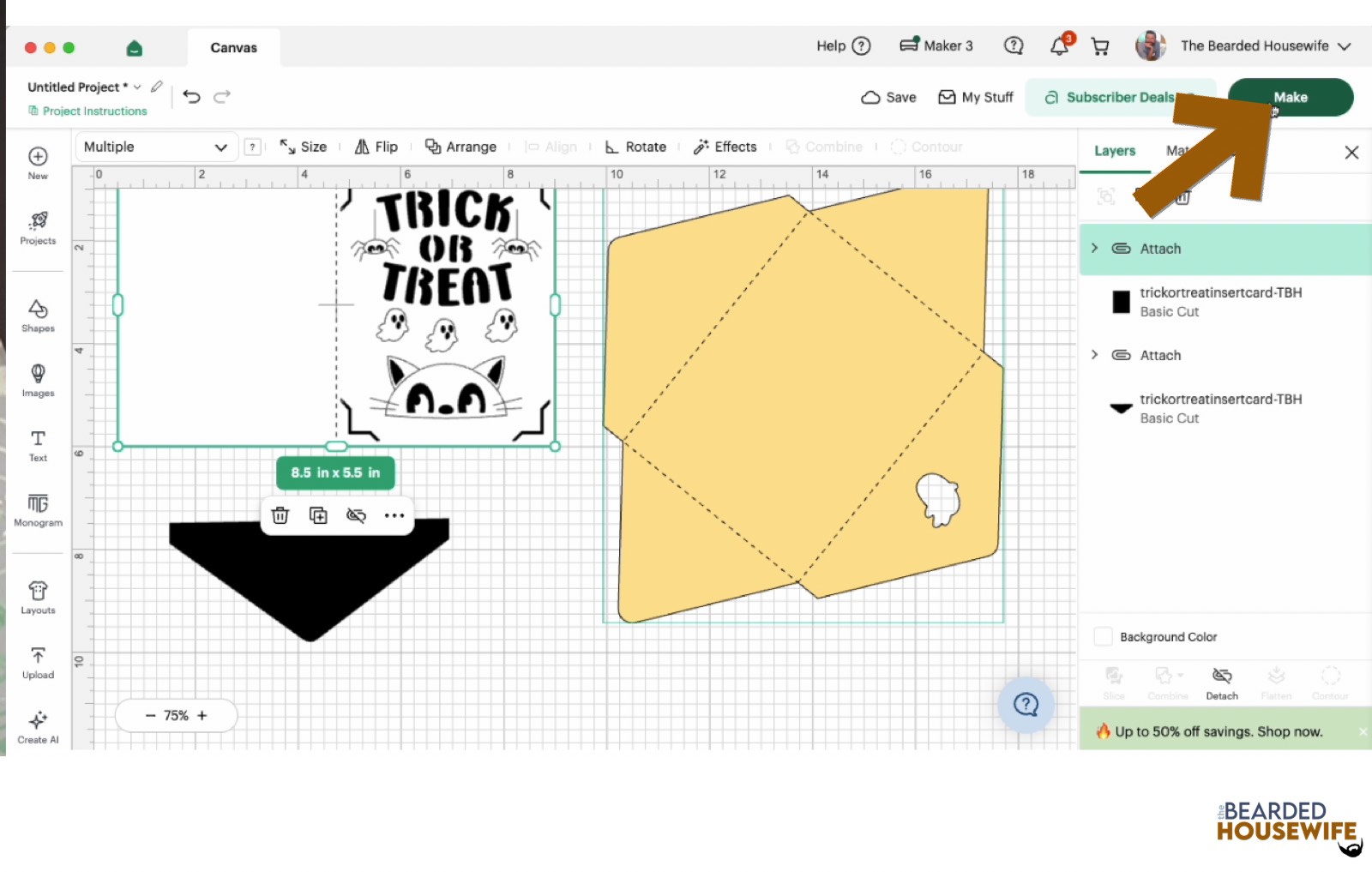Open the blue help chat bubble
The height and width of the screenshot is (872, 1372).
point(1026,705)
